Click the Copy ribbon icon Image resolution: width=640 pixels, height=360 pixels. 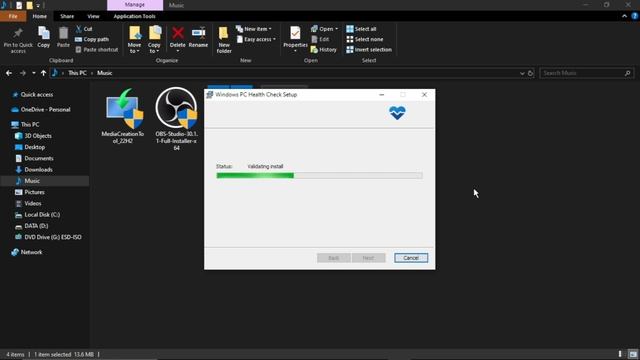44,37
